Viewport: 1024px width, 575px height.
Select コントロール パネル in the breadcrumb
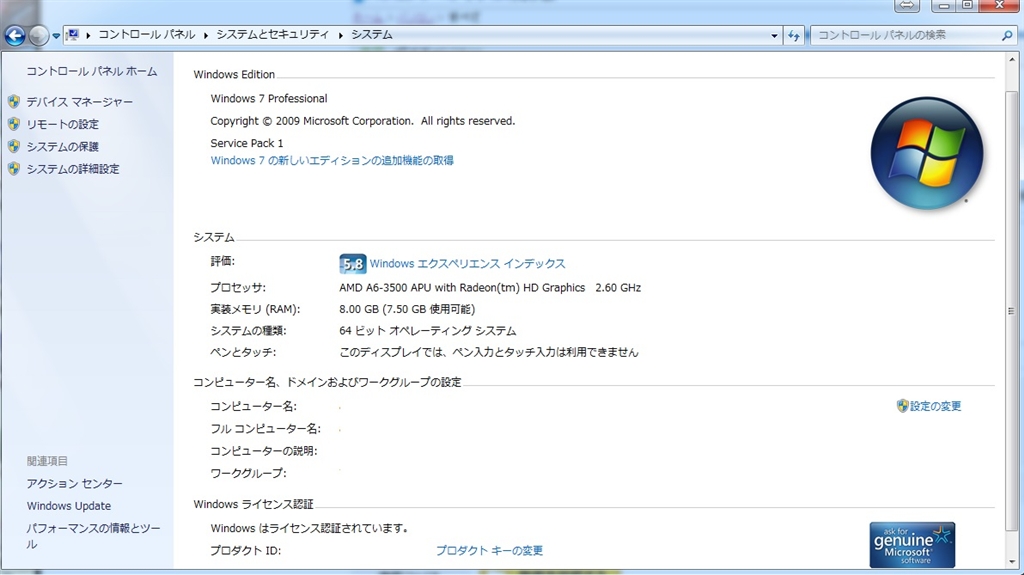147,35
